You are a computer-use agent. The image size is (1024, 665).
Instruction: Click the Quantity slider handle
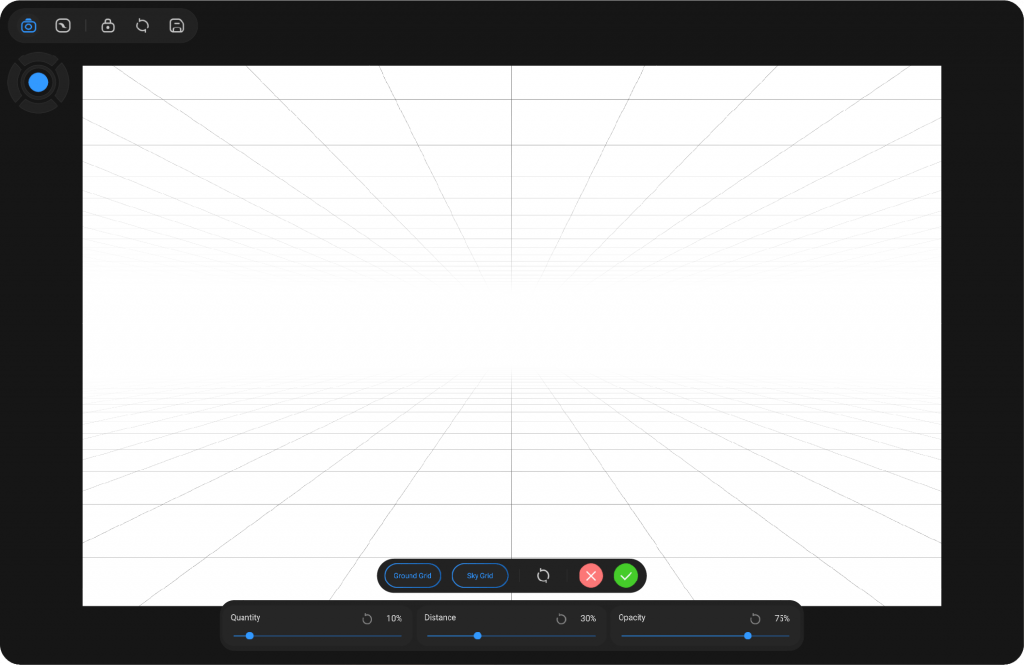click(x=250, y=636)
